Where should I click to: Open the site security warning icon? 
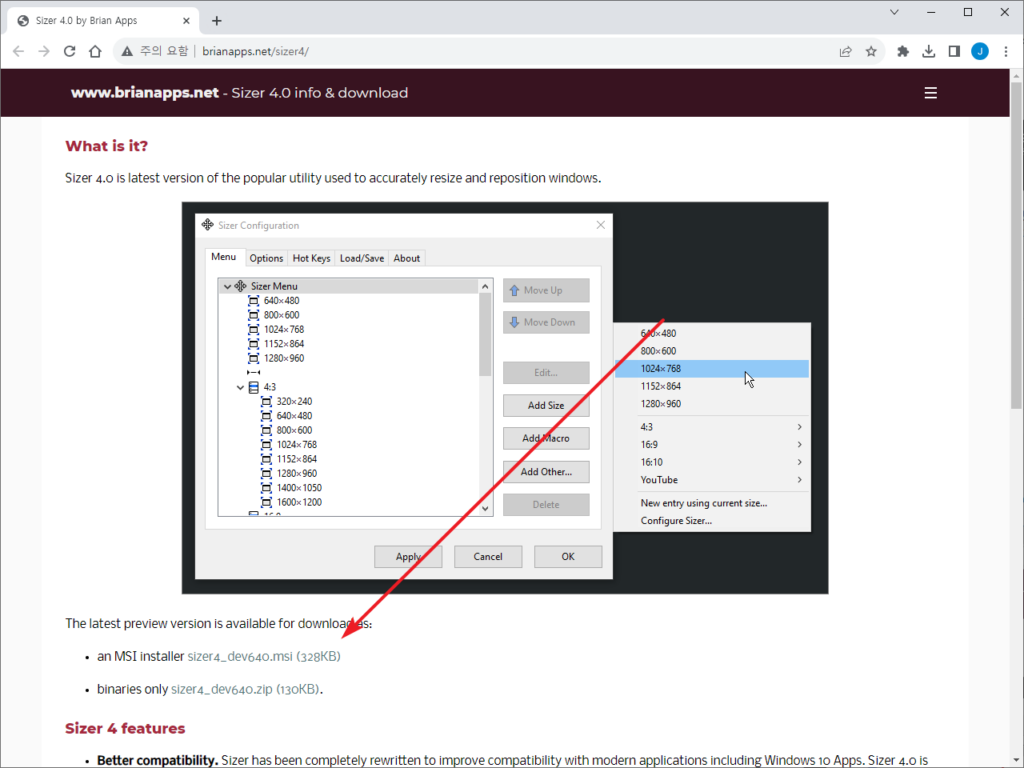pos(126,51)
